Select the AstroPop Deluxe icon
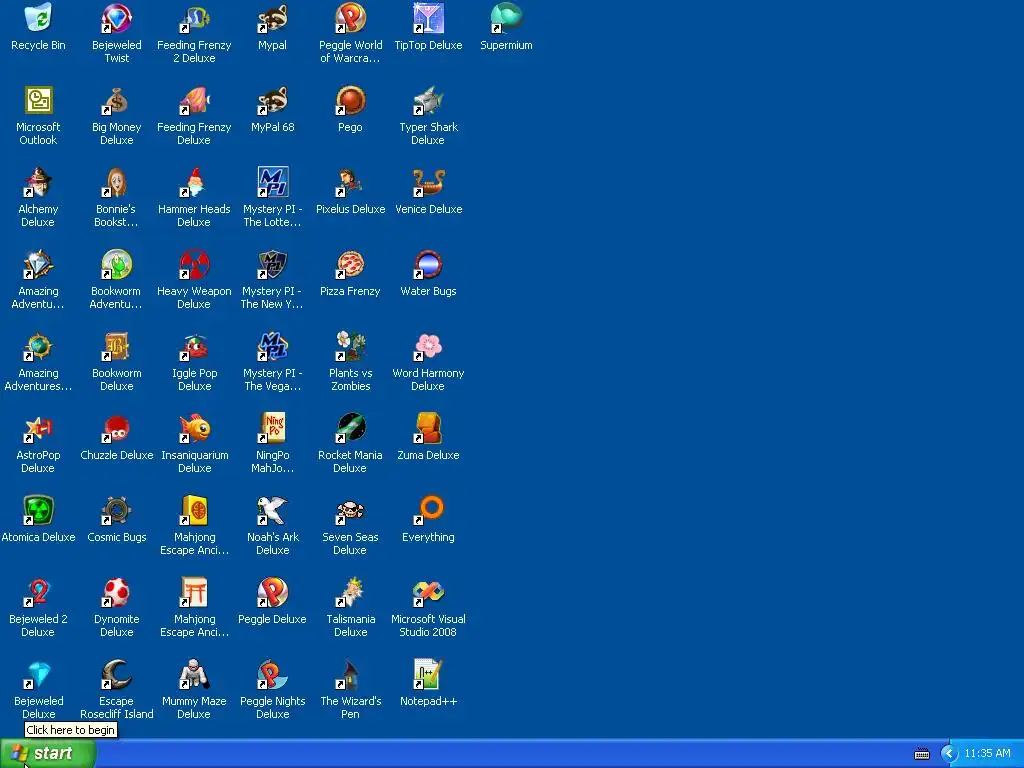The image size is (1024, 768). pos(38,428)
